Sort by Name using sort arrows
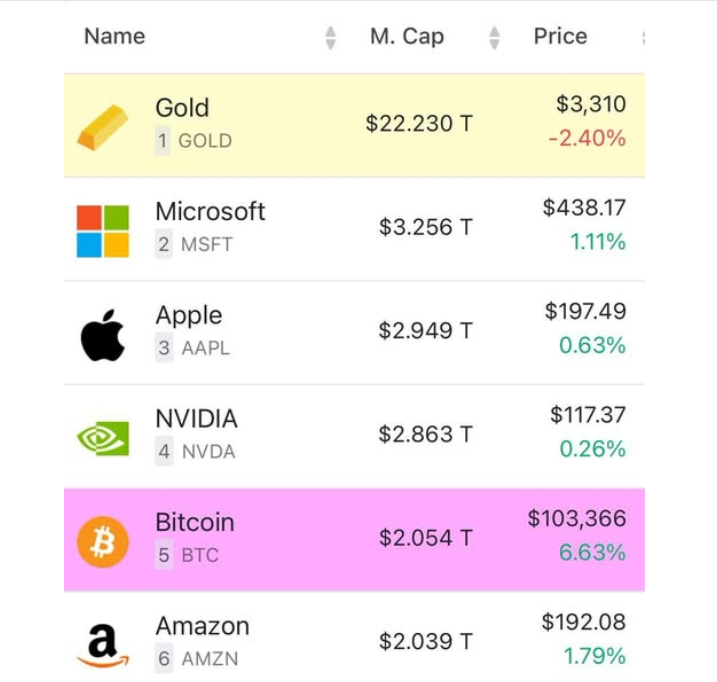This screenshot has height=682, width=717. [x=331, y=38]
